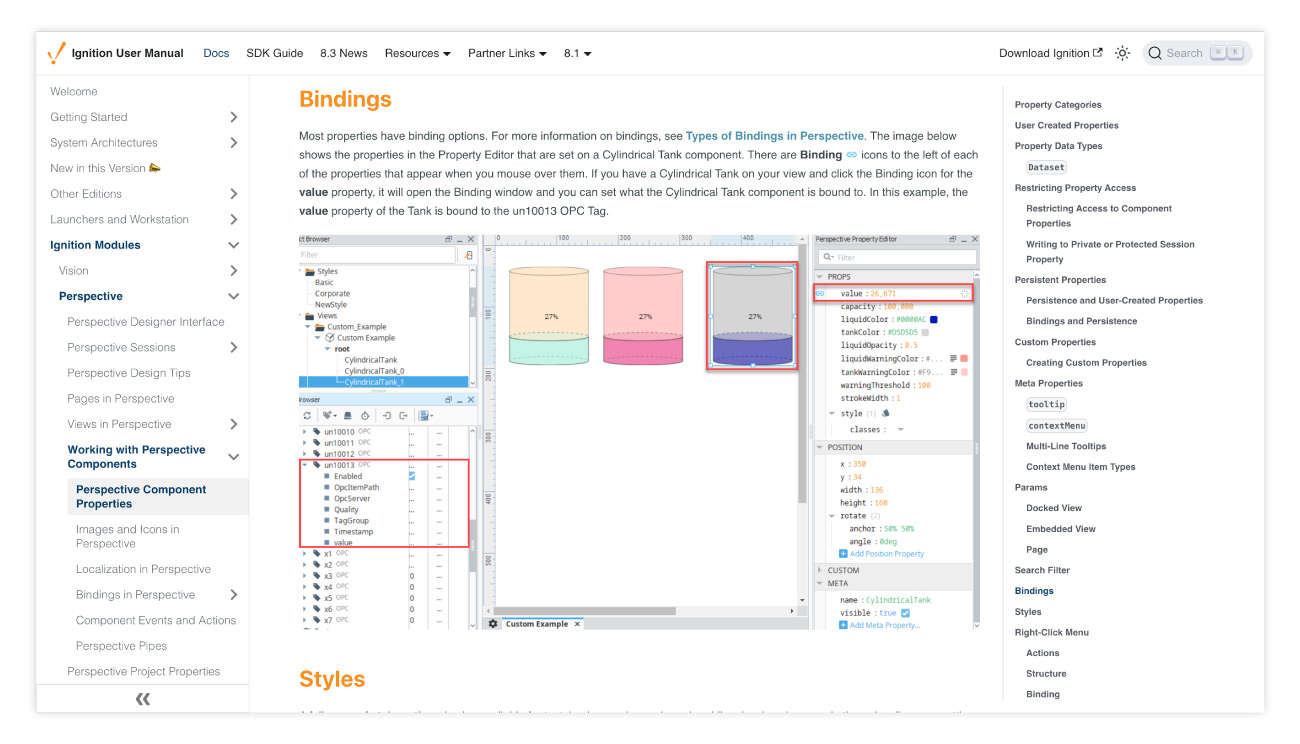Open the Docs tab in the navbar
The image size is (1300, 744).
tap(216, 53)
